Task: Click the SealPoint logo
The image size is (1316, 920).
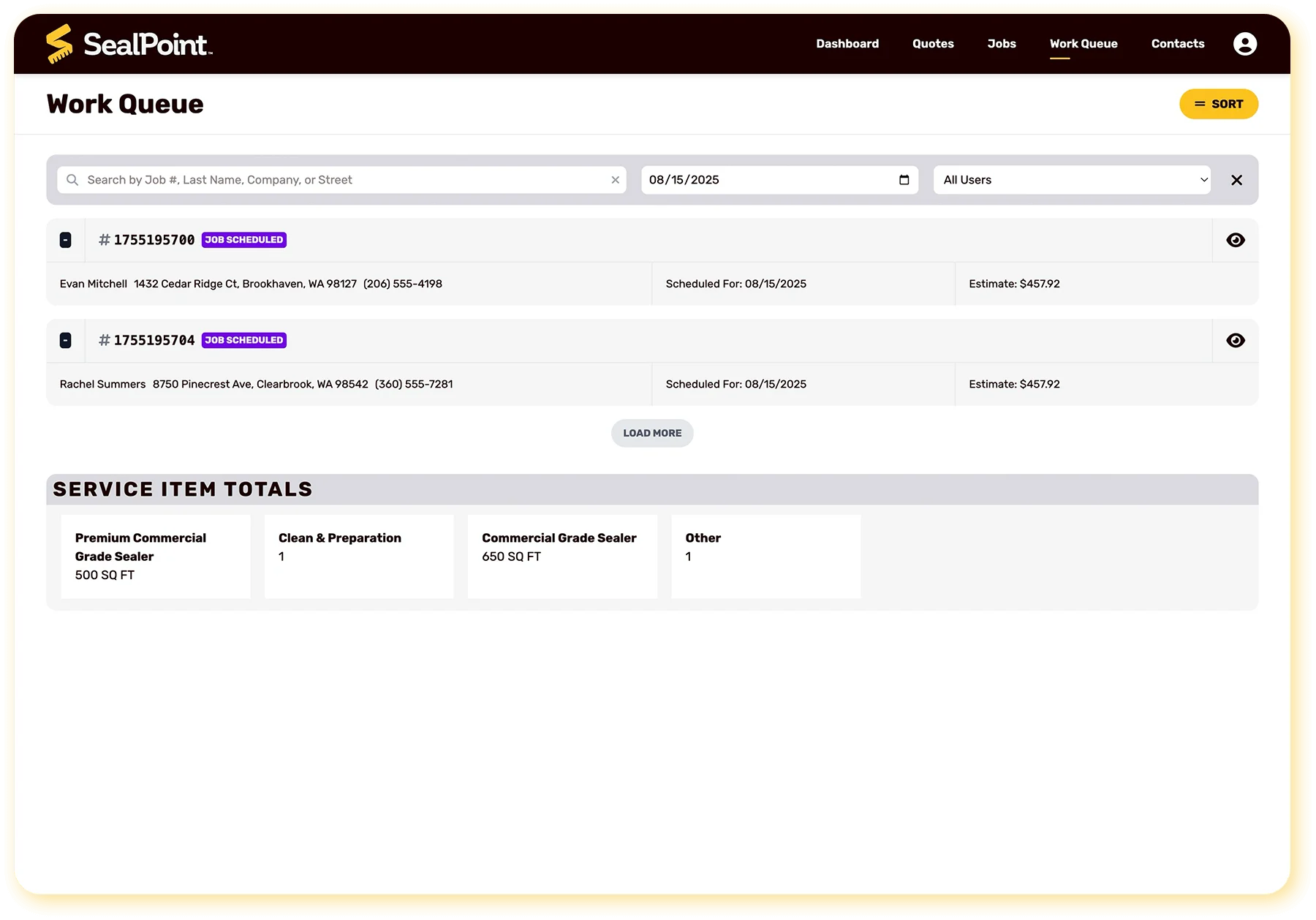Action: pyautogui.click(x=129, y=43)
